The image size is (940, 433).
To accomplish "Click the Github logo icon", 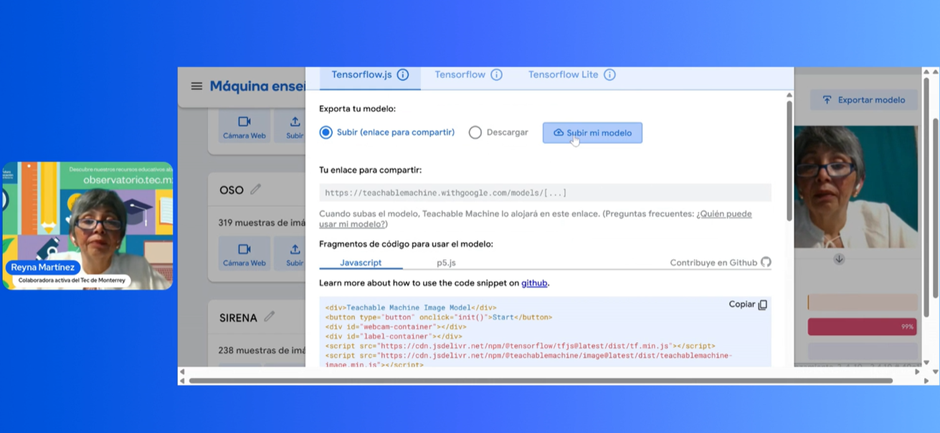I will click(766, 263).
